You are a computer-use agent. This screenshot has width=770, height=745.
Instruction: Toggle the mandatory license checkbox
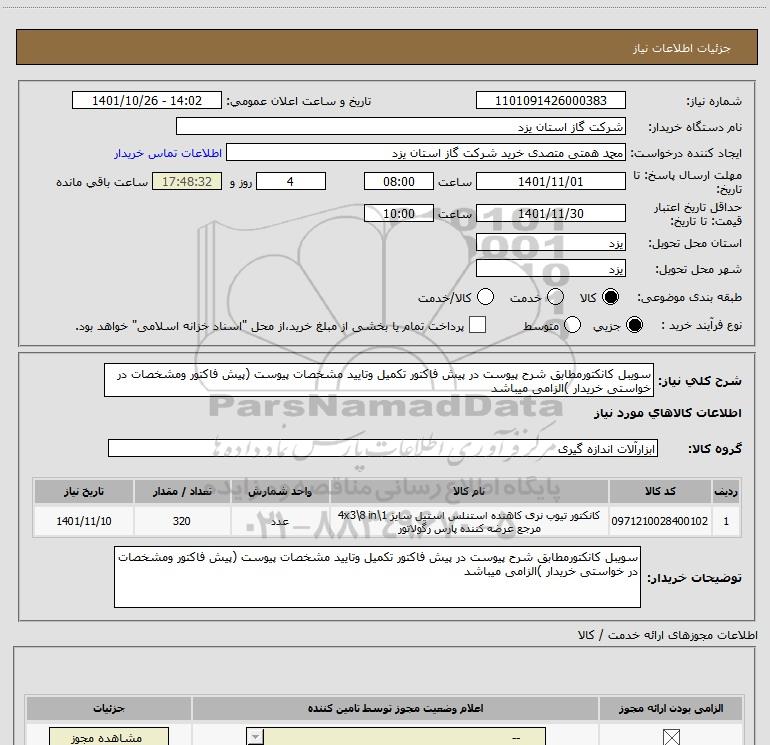point(671,737)
